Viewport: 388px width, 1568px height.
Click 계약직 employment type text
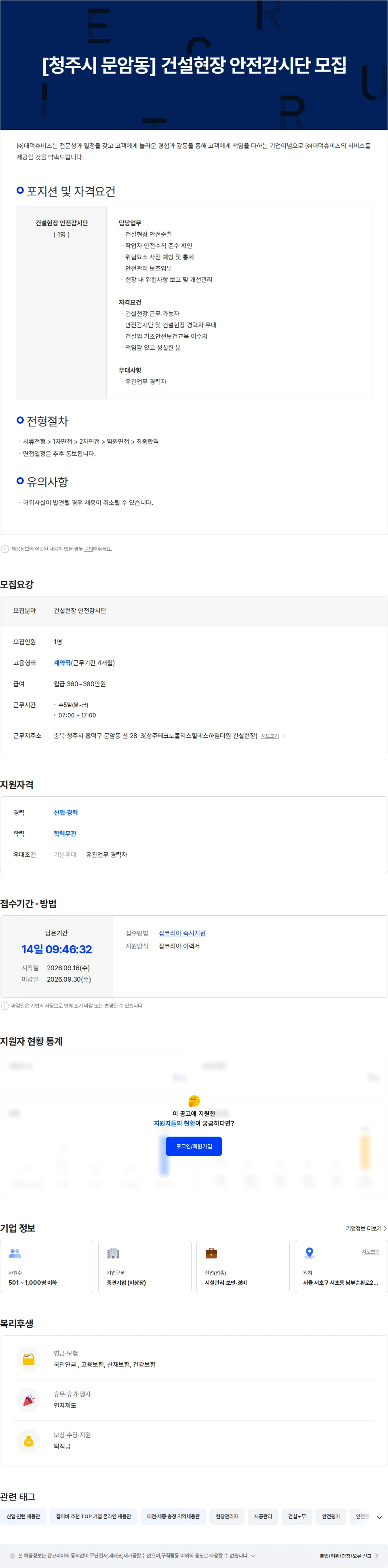[x=62, y=663]
